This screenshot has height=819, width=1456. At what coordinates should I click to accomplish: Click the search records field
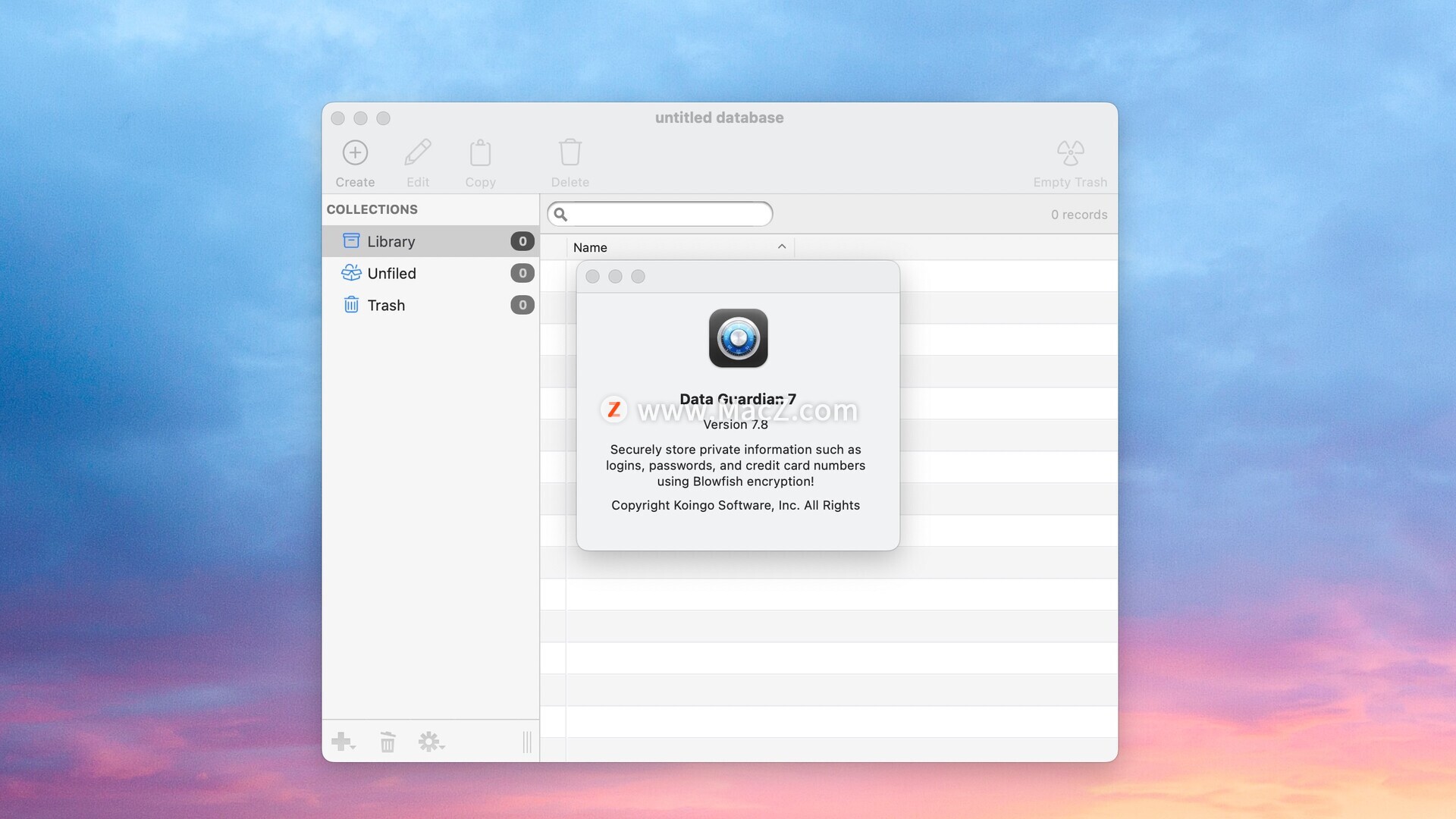click(x=669, y=214)
